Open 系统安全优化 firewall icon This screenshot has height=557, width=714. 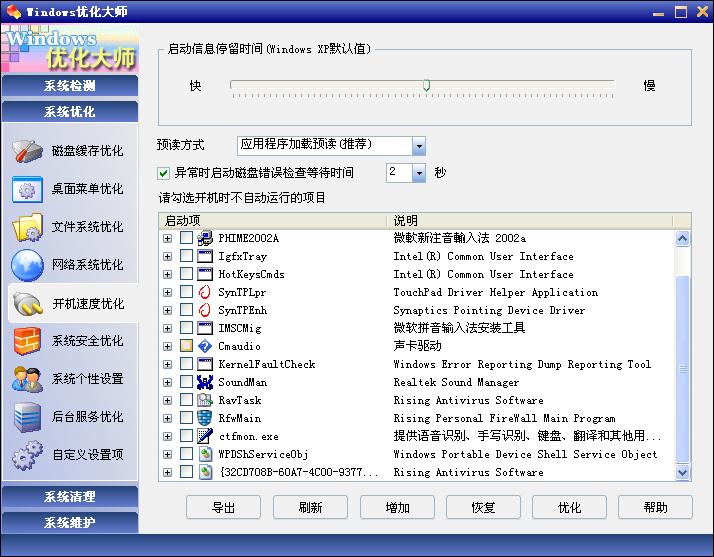pos(27,341)
